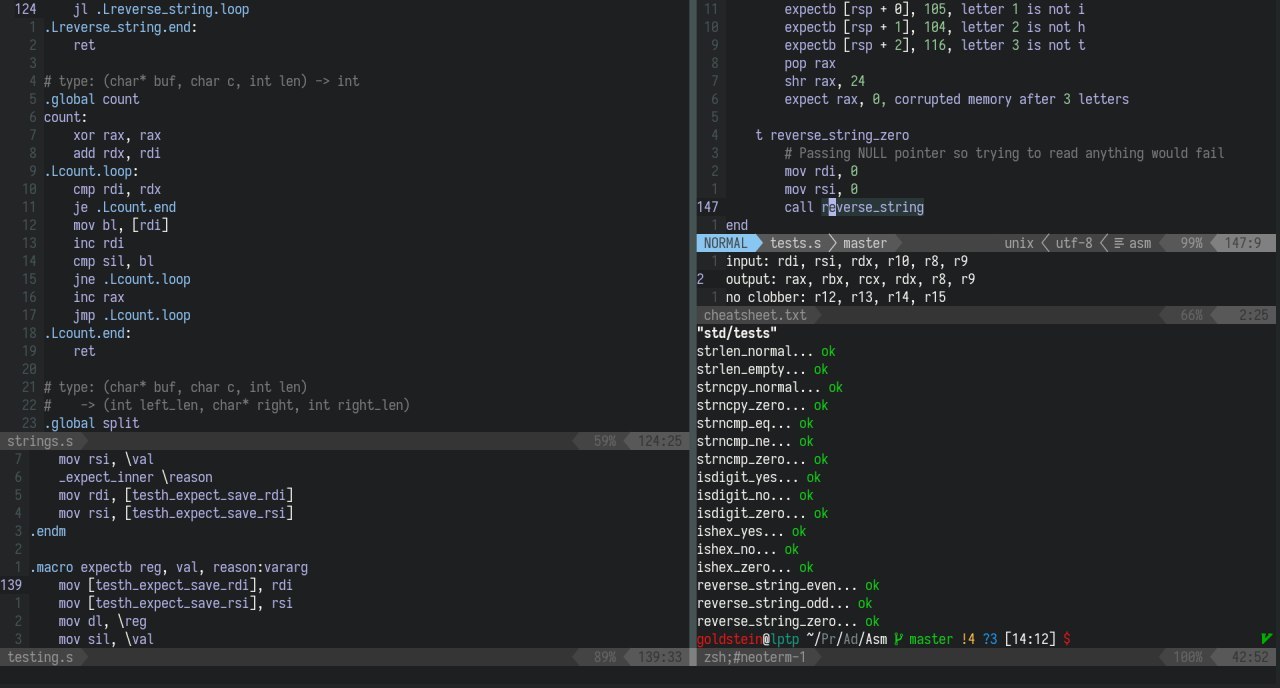
Task: Place cursor on the "# Passing NULL pointer" comment
Action: coord(1004,153)
